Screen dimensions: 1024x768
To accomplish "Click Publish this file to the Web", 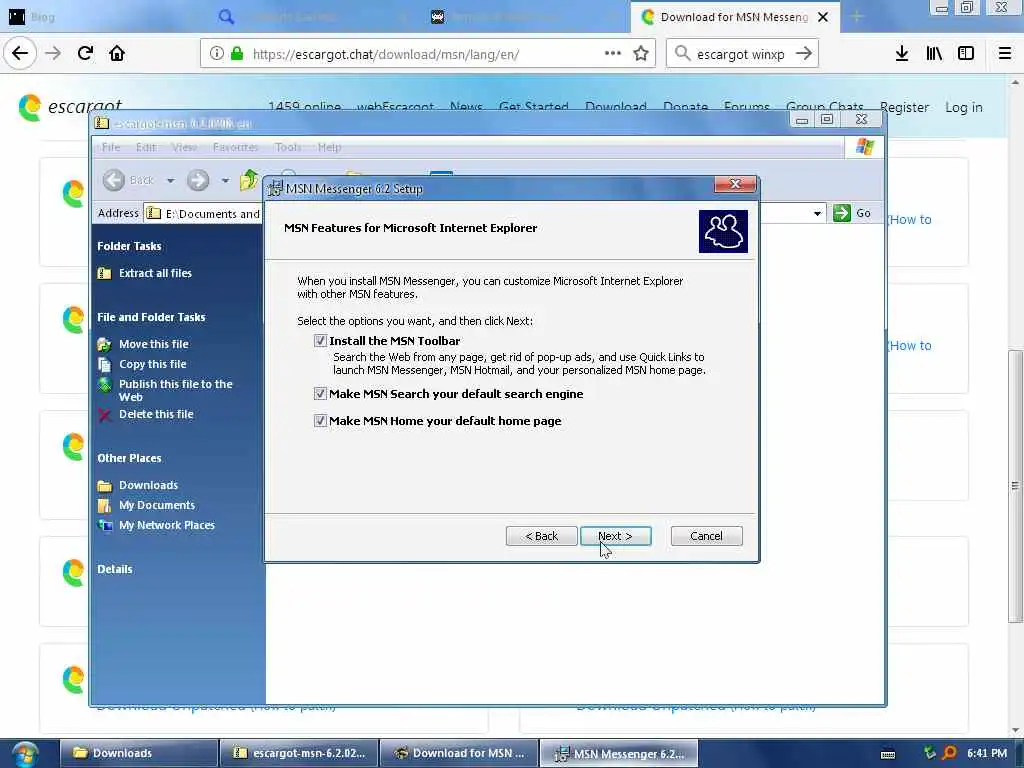I will 176,390.
